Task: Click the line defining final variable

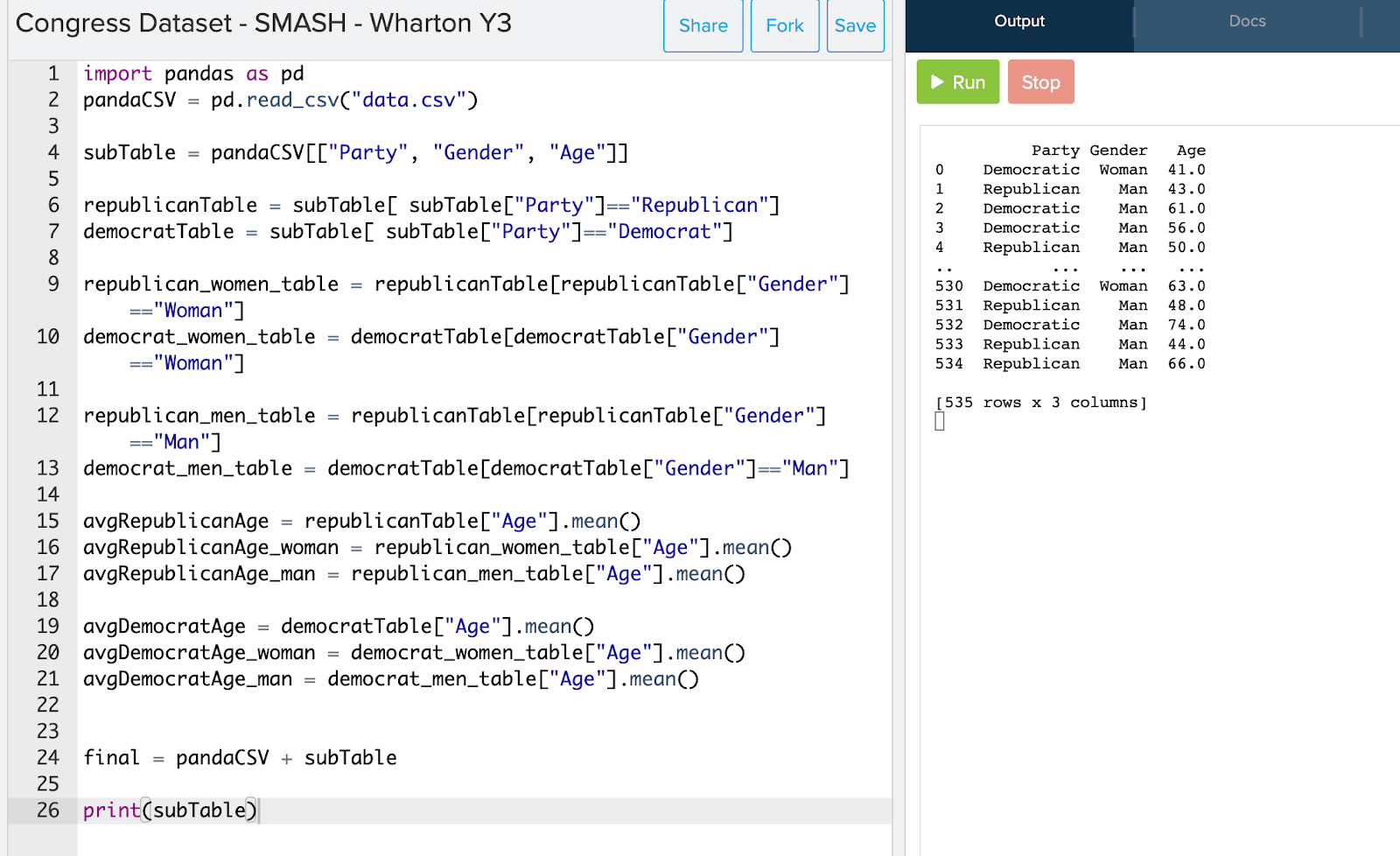Action: coord(240,758)
